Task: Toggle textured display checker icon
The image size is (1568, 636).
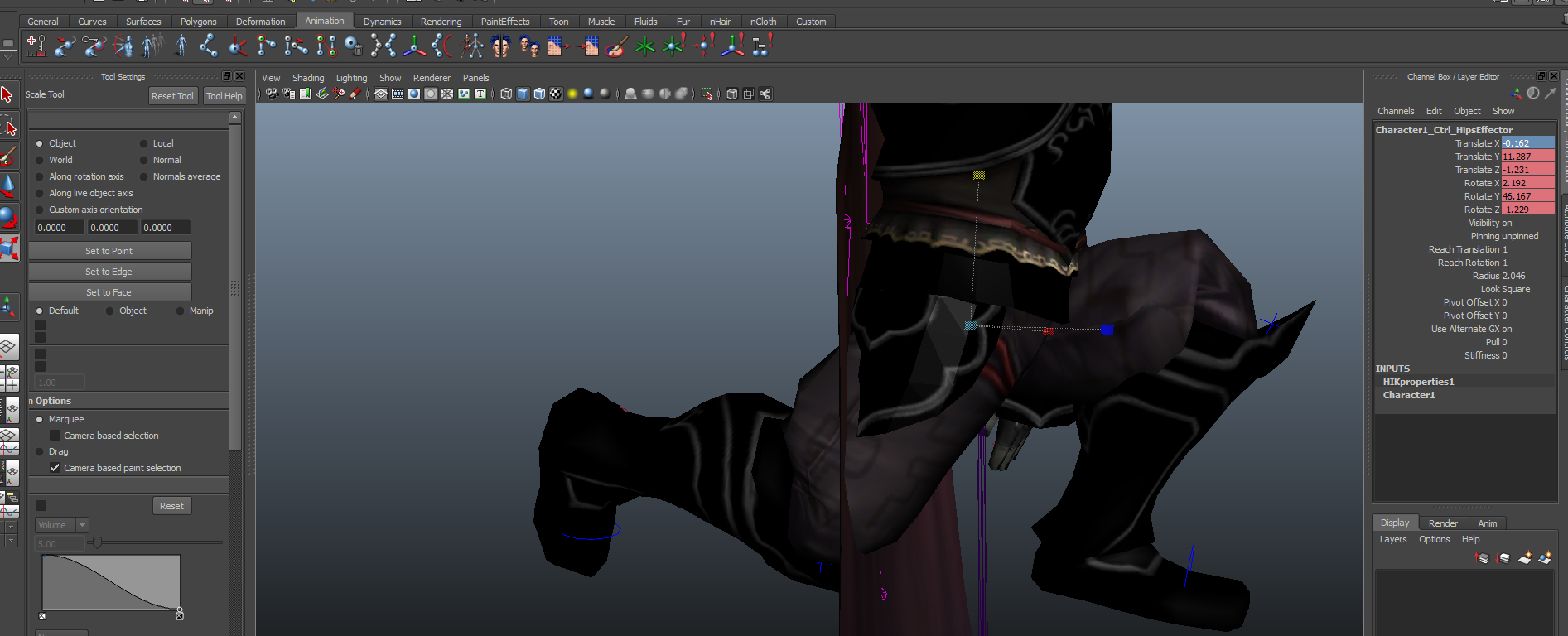Action: pyautogui.click(x=557, y=94)
